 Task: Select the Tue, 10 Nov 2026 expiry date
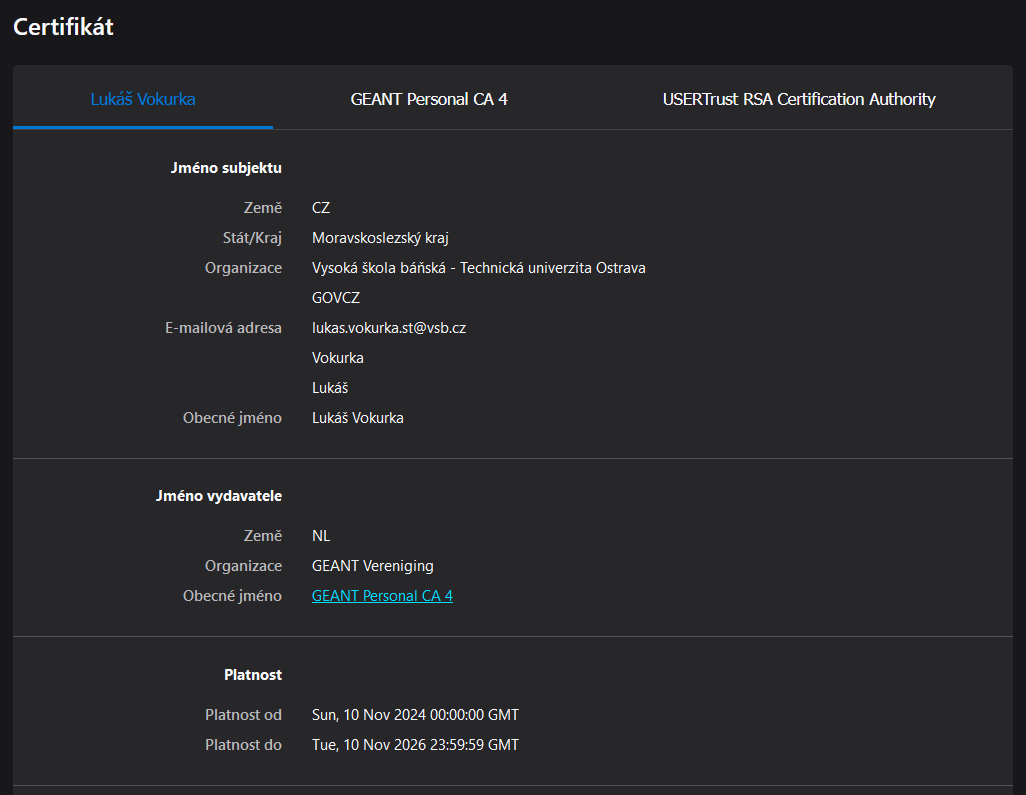[415, 745]
